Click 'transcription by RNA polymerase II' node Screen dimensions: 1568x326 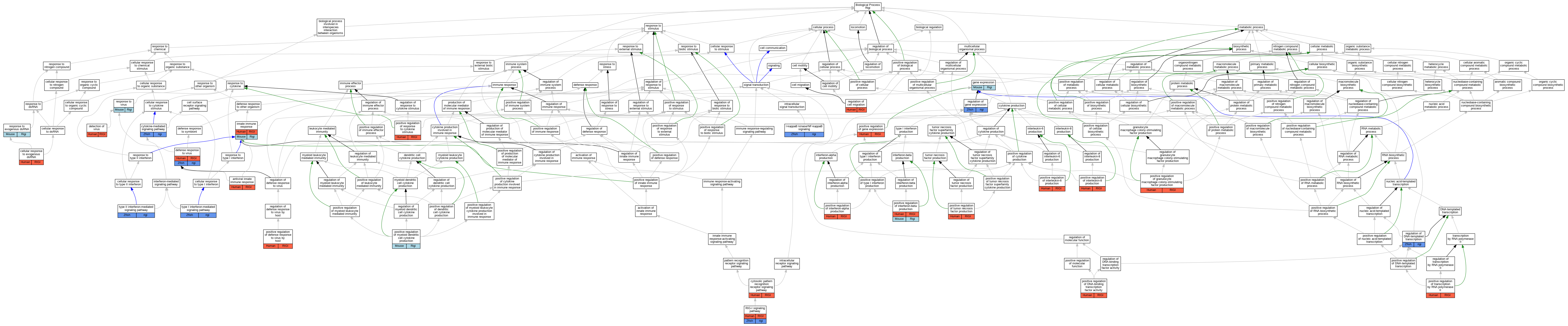[1460, 239]
